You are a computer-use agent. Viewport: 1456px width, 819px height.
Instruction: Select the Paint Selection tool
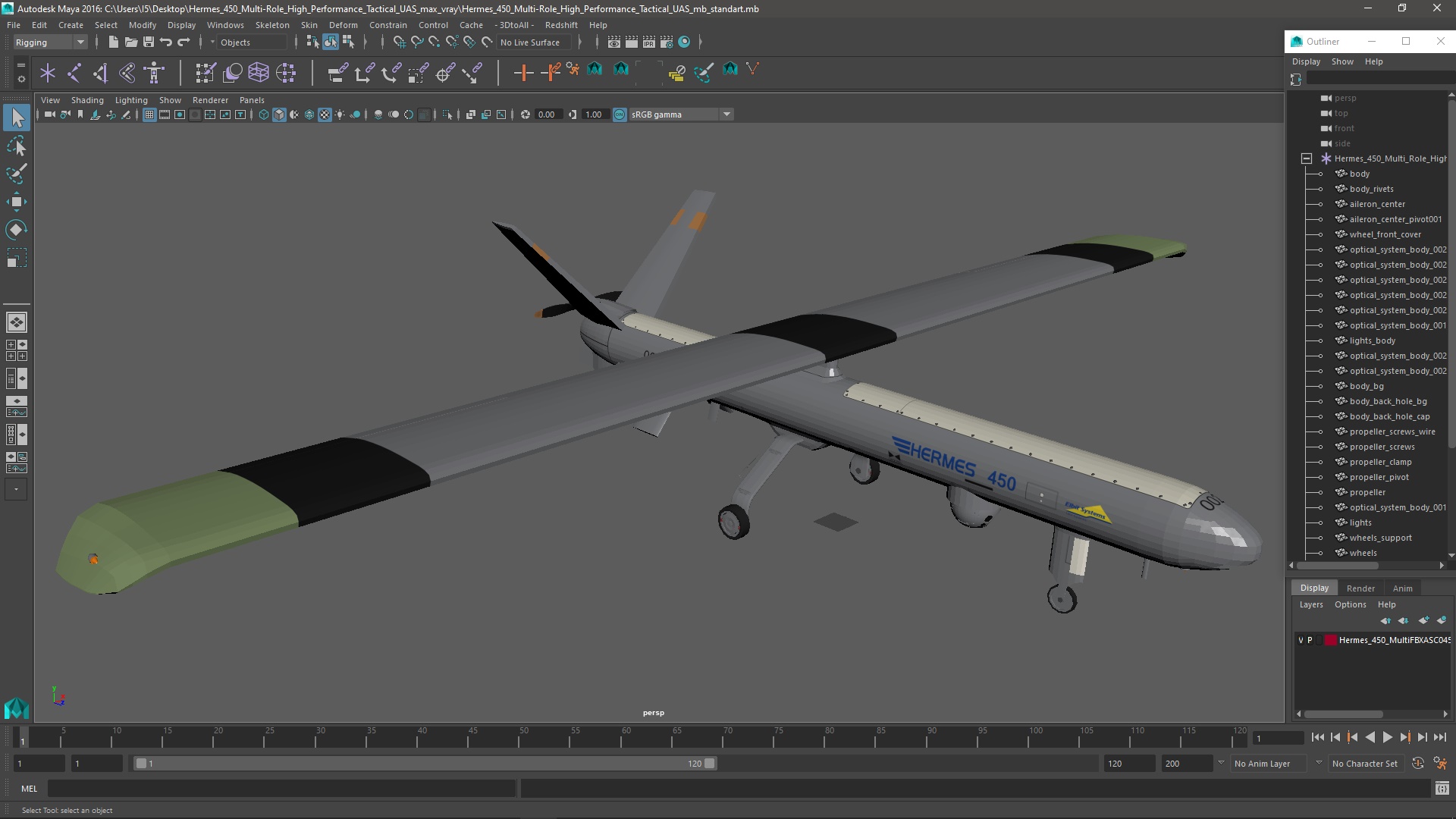(16, 174)
